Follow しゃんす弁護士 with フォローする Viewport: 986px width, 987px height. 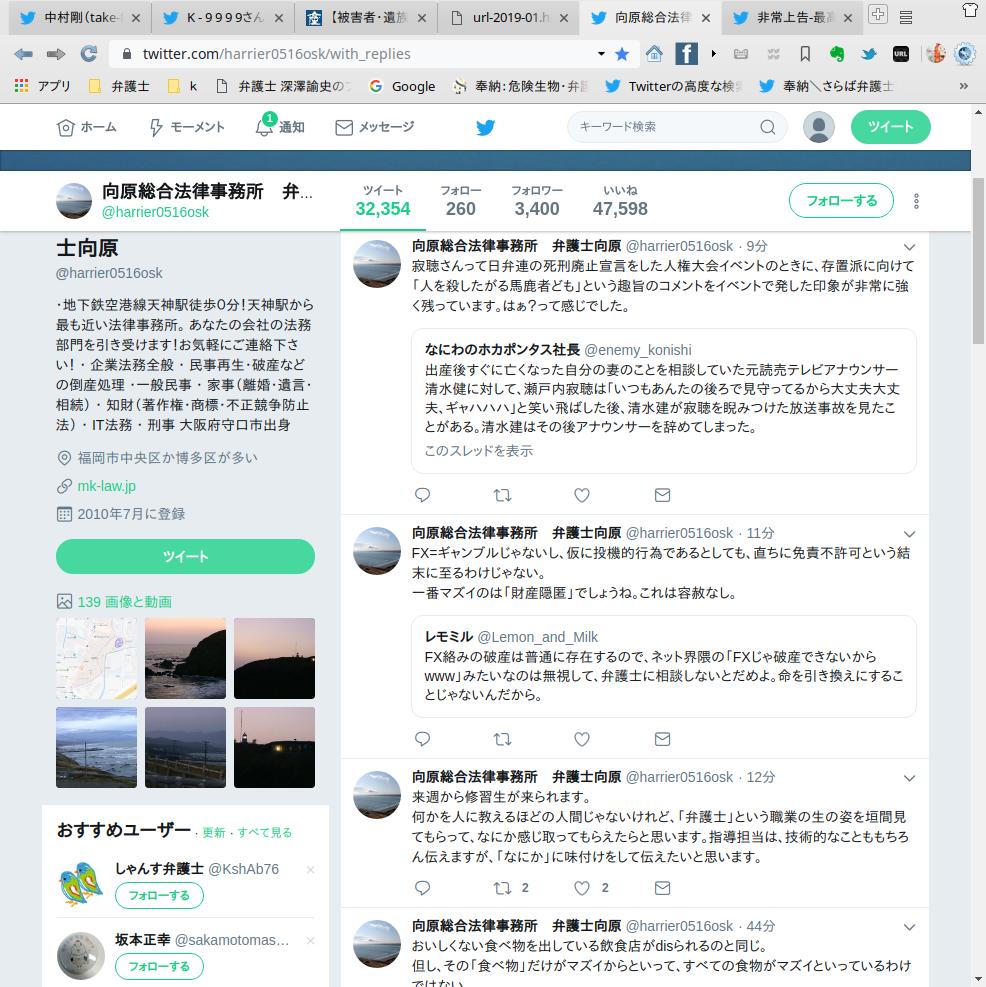point(159,895)
